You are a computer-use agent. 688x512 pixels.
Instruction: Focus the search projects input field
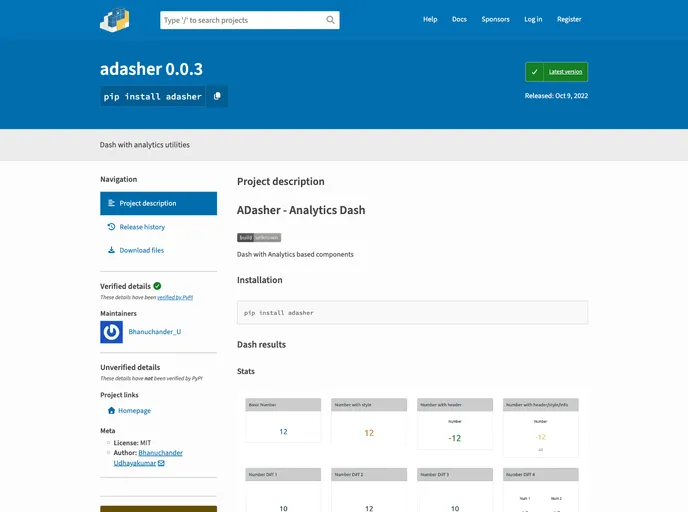(240, 20)
